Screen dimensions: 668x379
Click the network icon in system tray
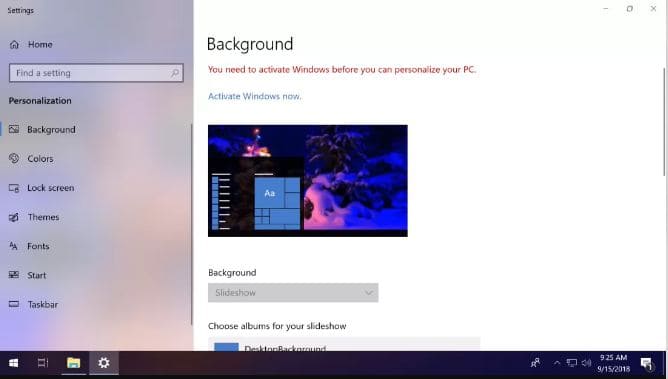pos(572,363)
